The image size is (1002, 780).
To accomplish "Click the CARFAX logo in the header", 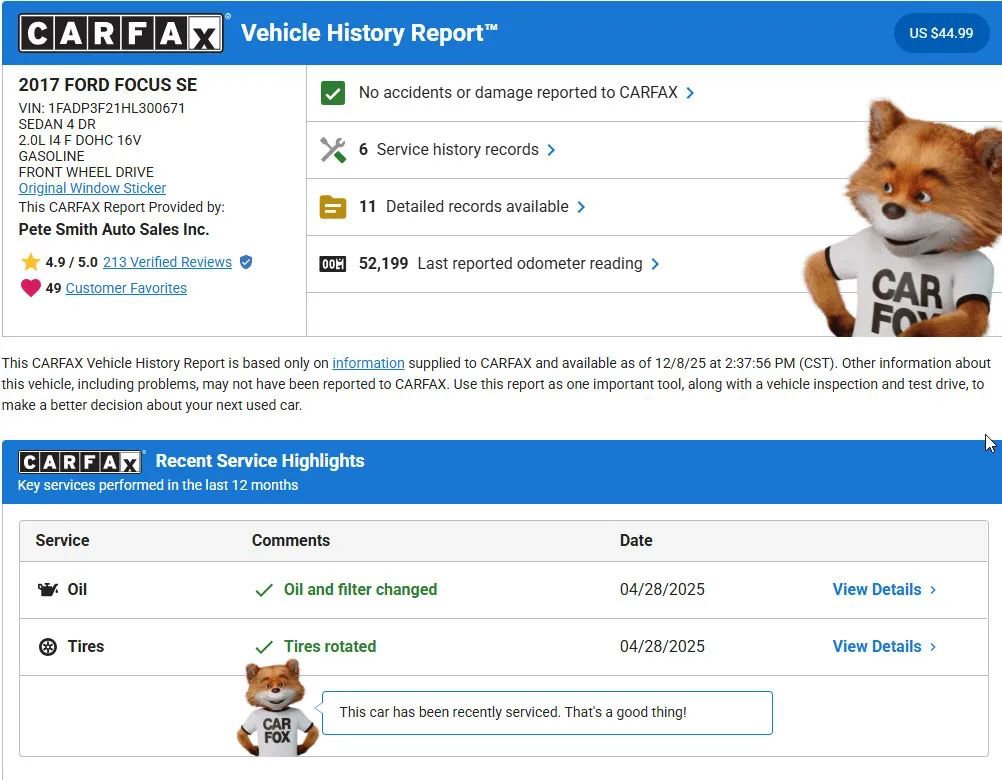I will [x=122, y=31].
